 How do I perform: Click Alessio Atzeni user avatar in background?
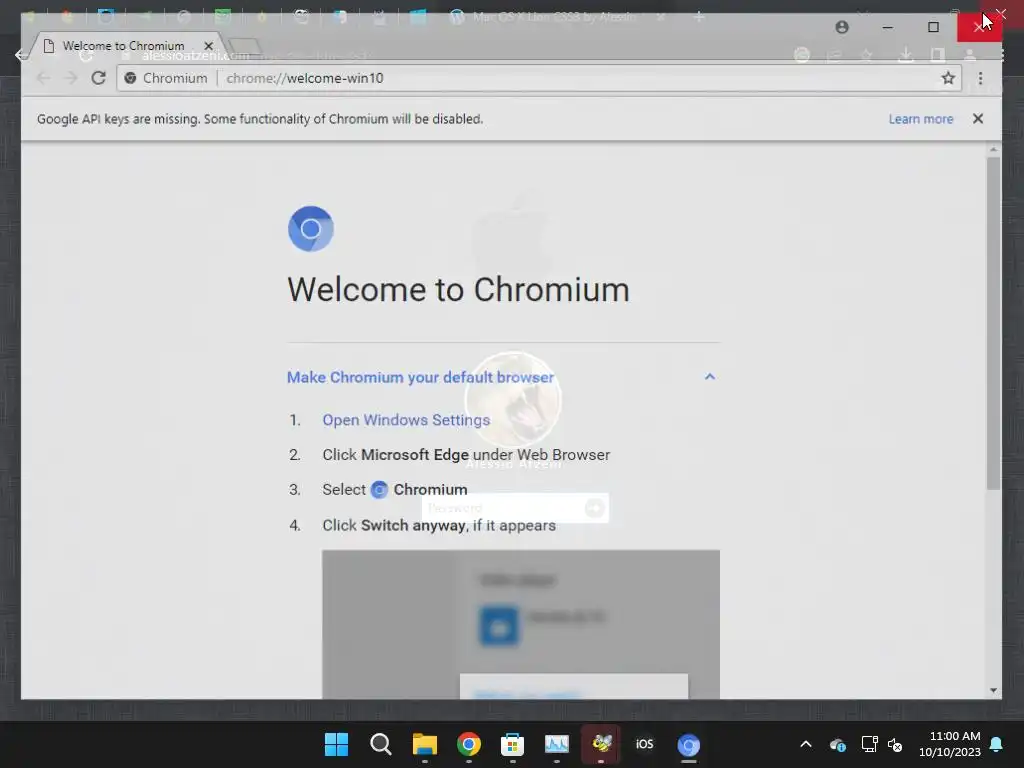coord(513,400)
